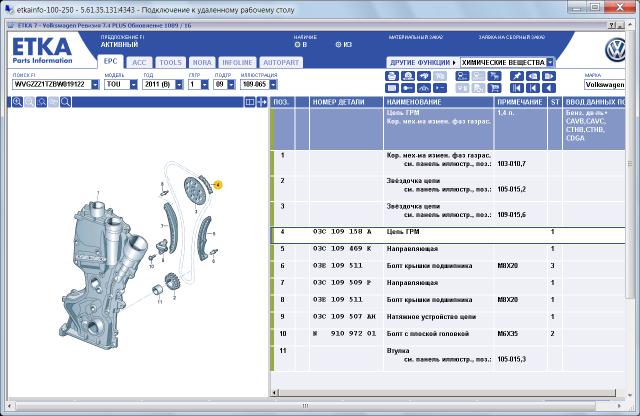Click the right-pointing tab arrow icon
The height and width of the screenshot is (416, 640).
tap(549, 76)
